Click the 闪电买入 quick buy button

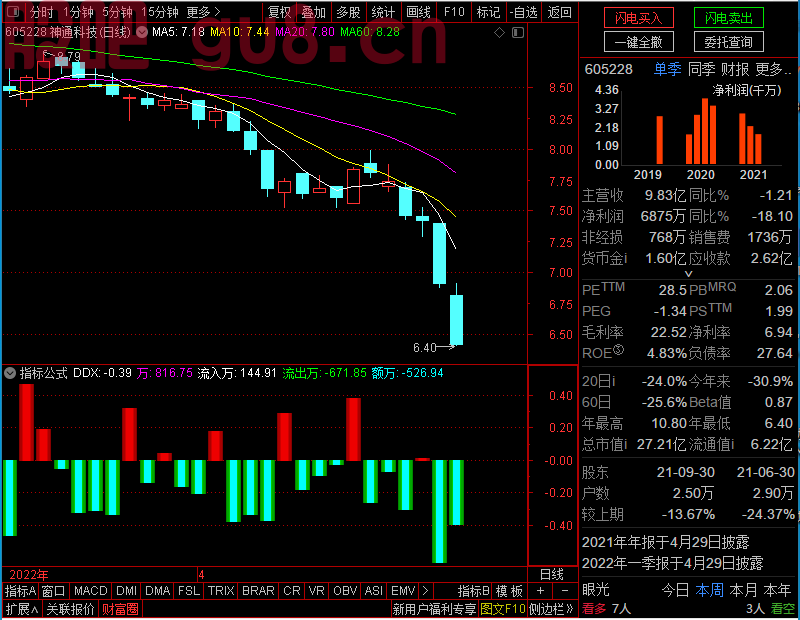click(x=638, y=18)
